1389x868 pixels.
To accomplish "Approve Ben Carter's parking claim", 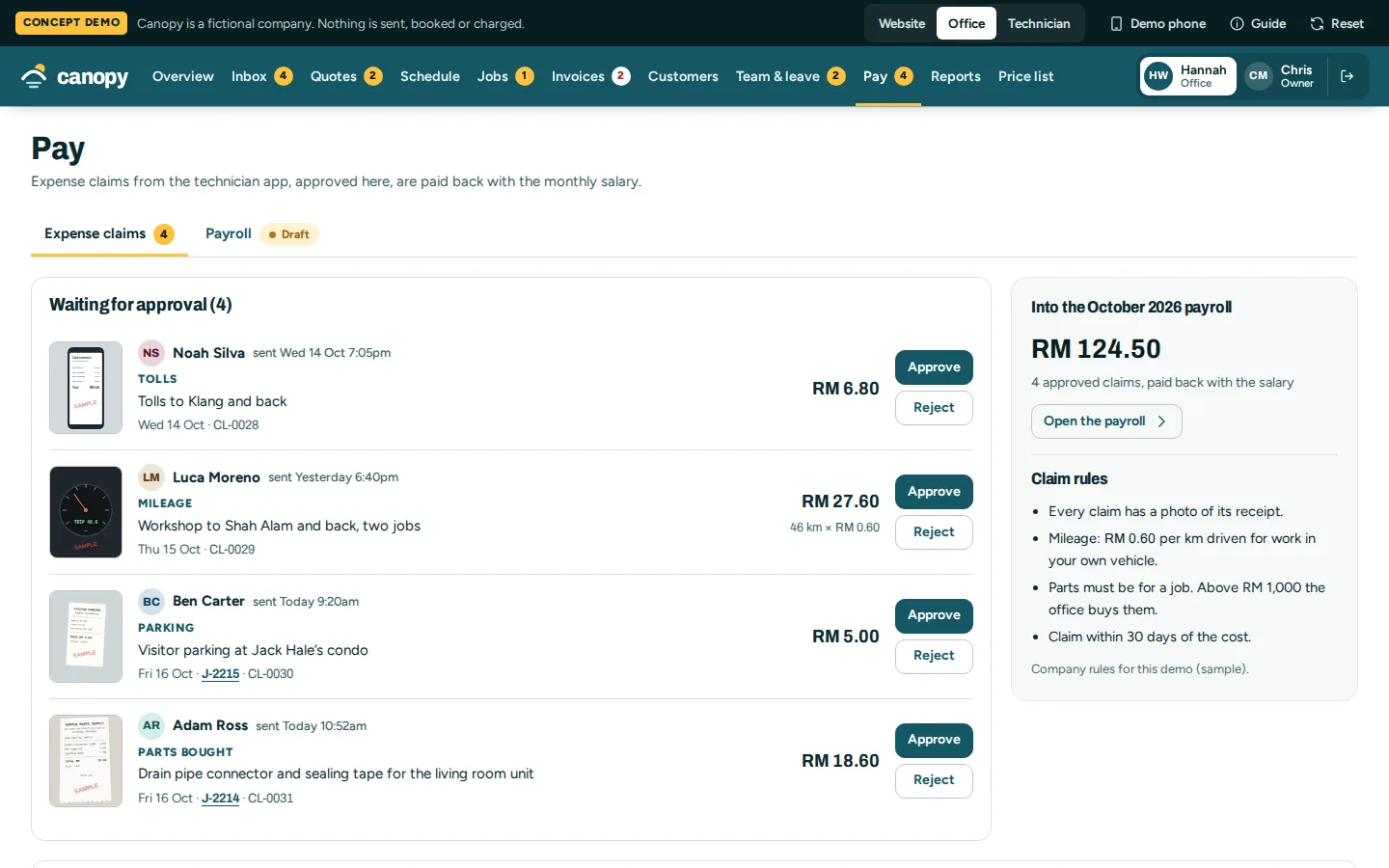I will click(x=934, y=615).
